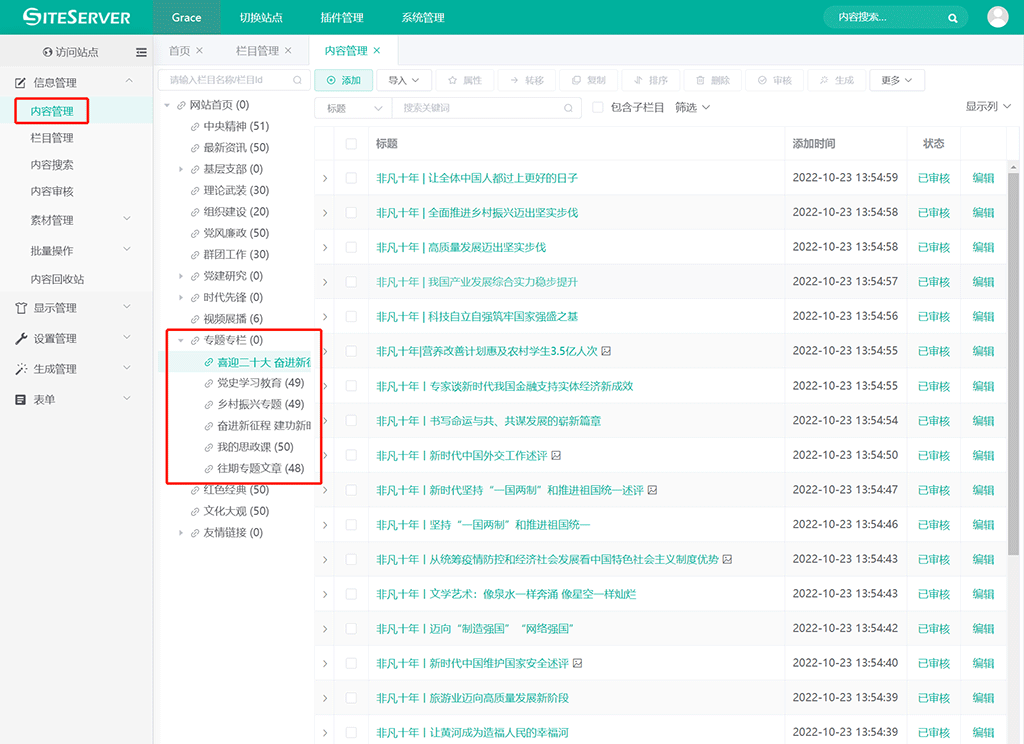Open the 显示列 column dropdown
Viewport: 1024px width, 744px height.
click(988, 107)
